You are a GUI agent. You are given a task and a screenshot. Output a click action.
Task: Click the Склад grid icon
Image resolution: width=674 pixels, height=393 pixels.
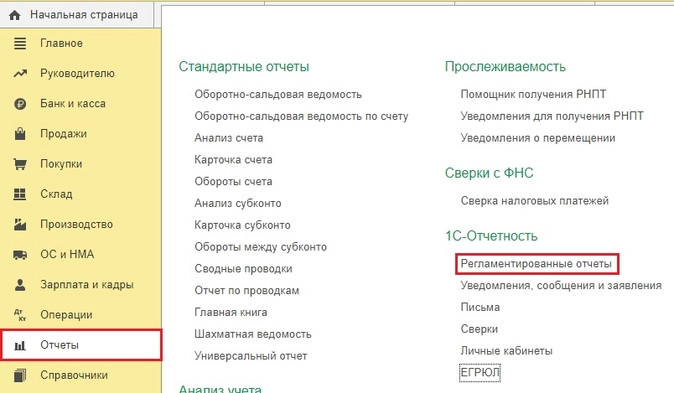point(20,194)
